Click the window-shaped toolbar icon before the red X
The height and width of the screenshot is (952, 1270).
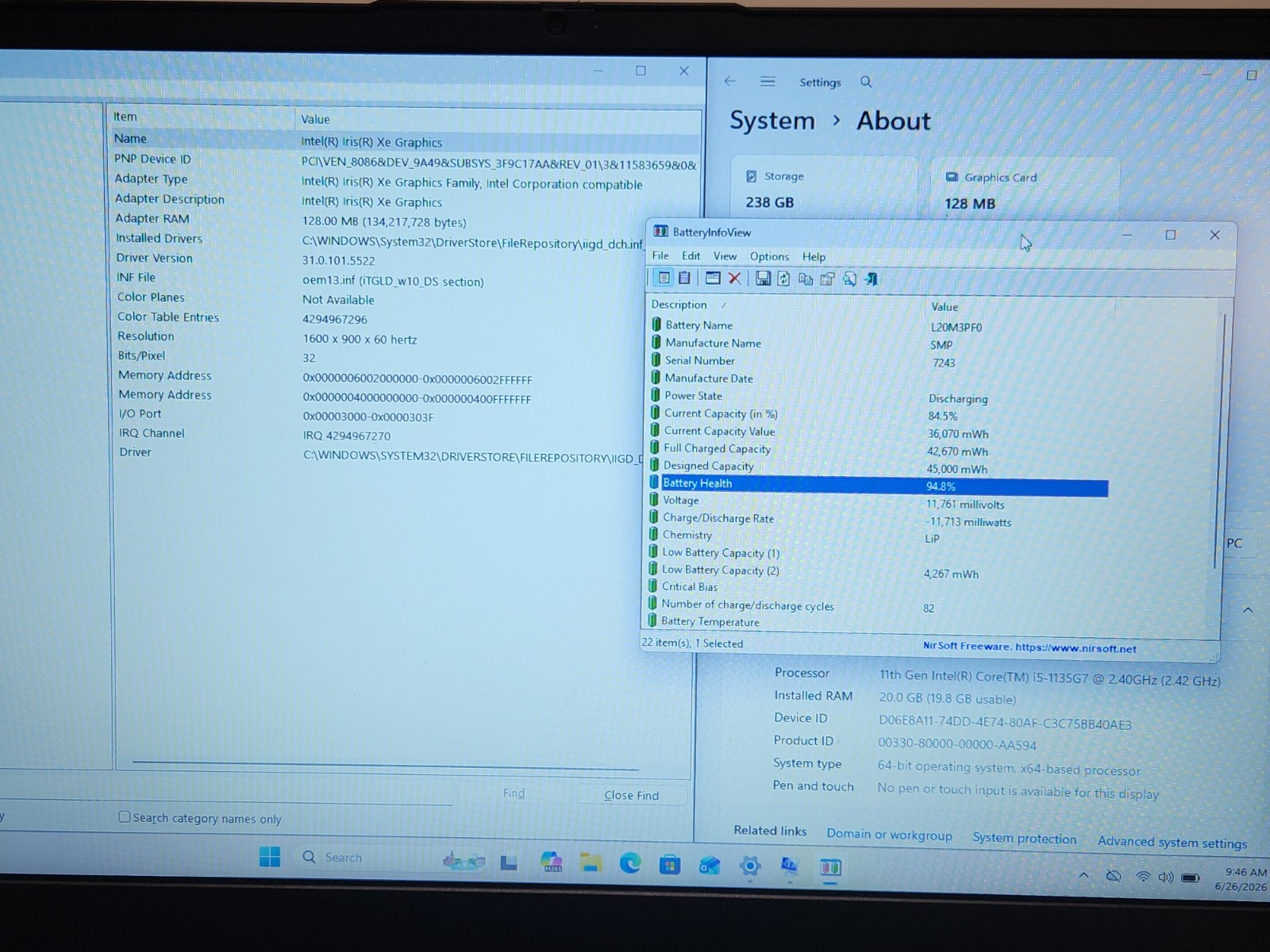[712, 278]
